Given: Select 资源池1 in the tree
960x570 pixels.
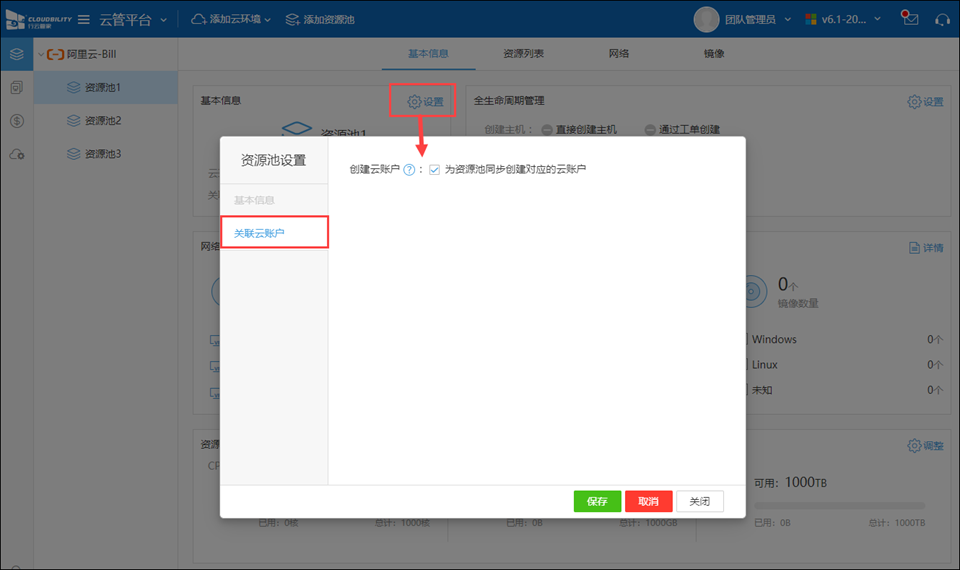Looking at the screenshot, I should (x=106, y=88).
